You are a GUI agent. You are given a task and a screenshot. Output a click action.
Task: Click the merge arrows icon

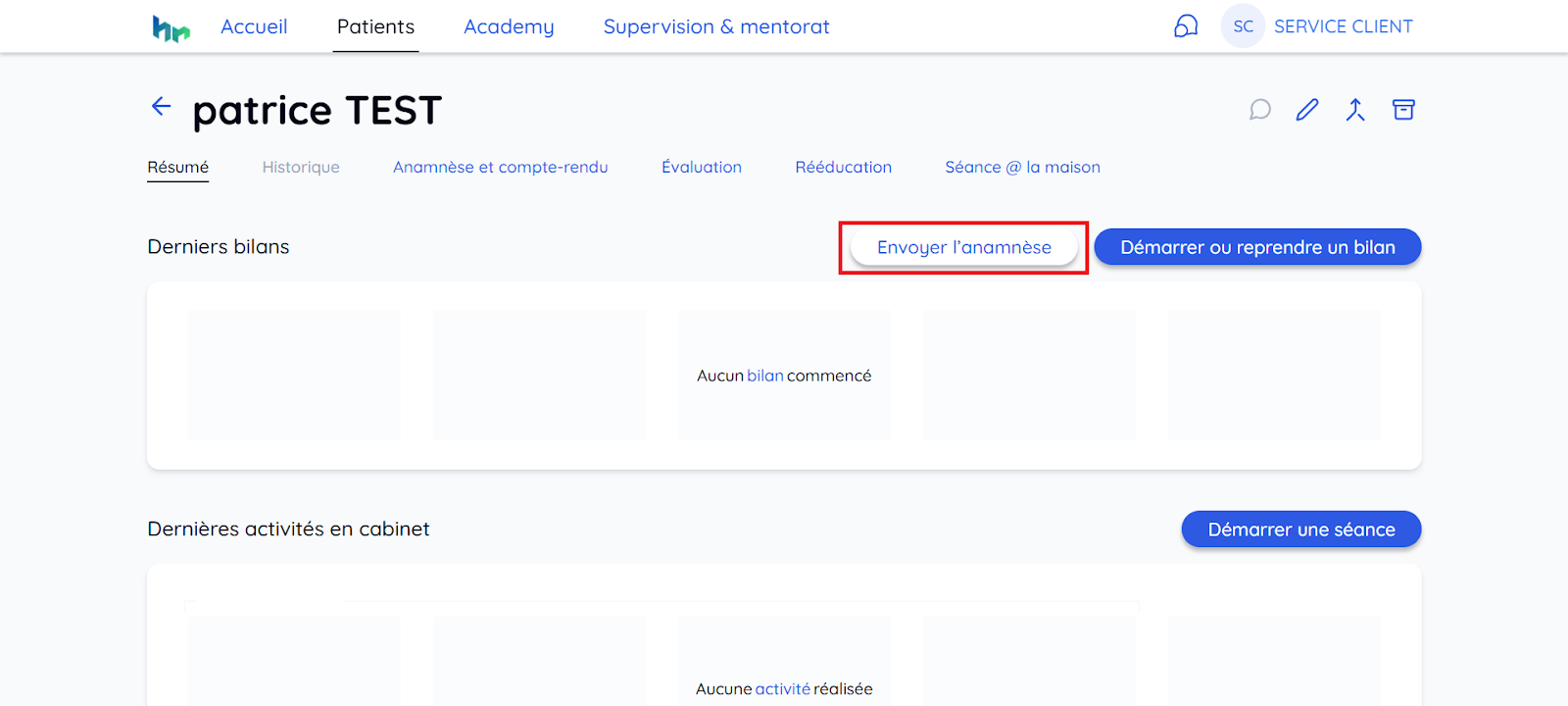point(1355,110)
